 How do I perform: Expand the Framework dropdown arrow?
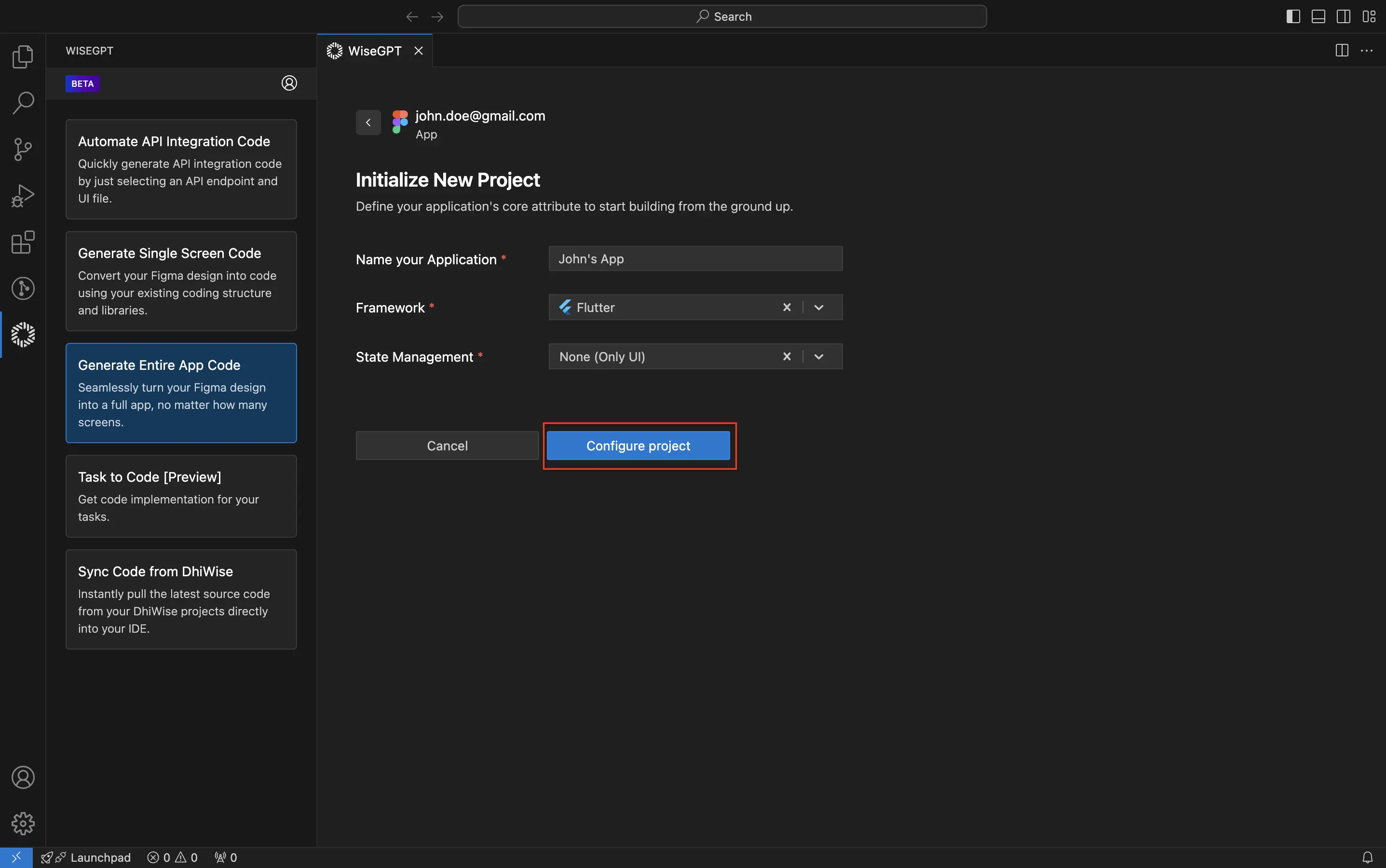(819, 308)
